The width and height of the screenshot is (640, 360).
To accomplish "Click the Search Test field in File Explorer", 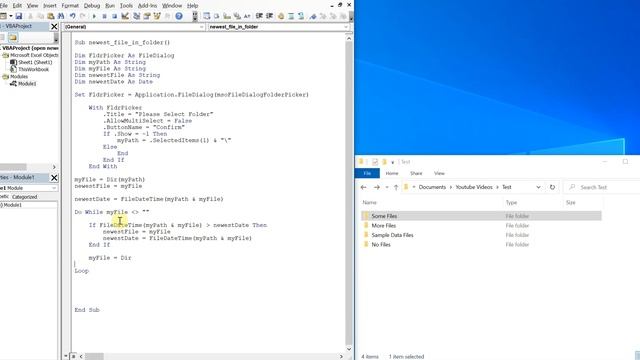I will tap(602, 187).
